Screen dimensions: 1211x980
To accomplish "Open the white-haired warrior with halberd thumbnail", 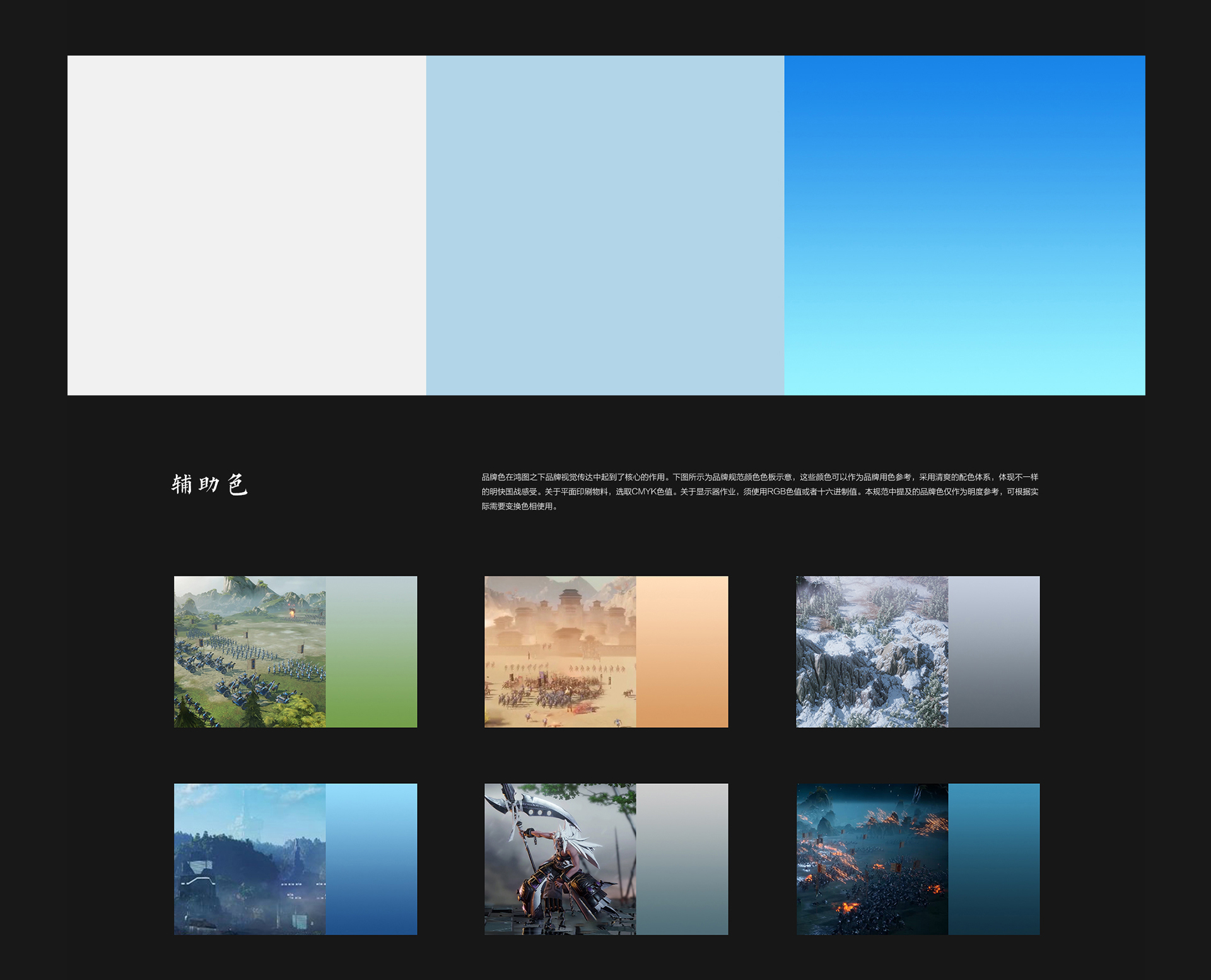I will click(x=560, y=859).
